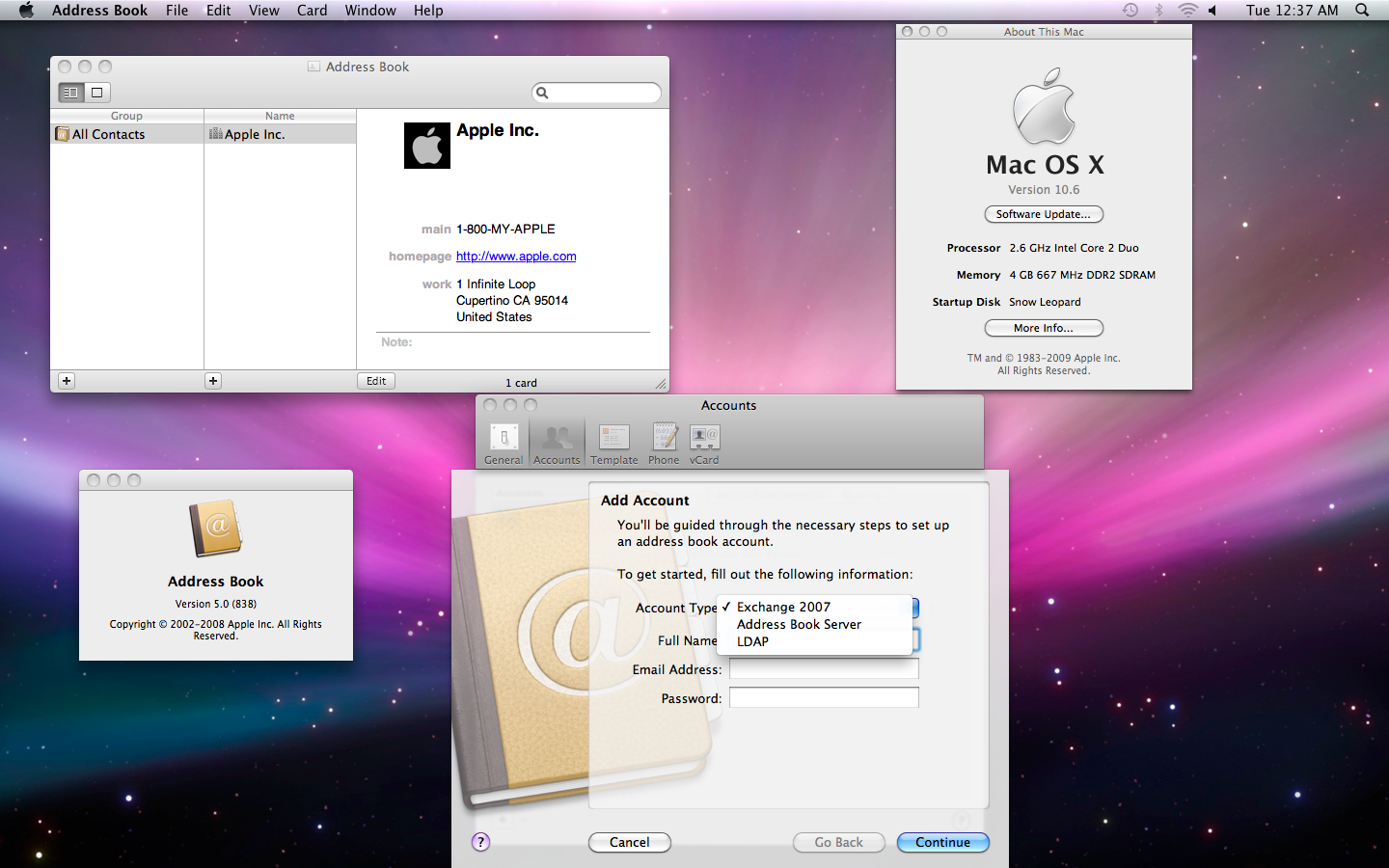
Task: Click the proxy icon in Address Book title
Action: [x=313, y=67]
